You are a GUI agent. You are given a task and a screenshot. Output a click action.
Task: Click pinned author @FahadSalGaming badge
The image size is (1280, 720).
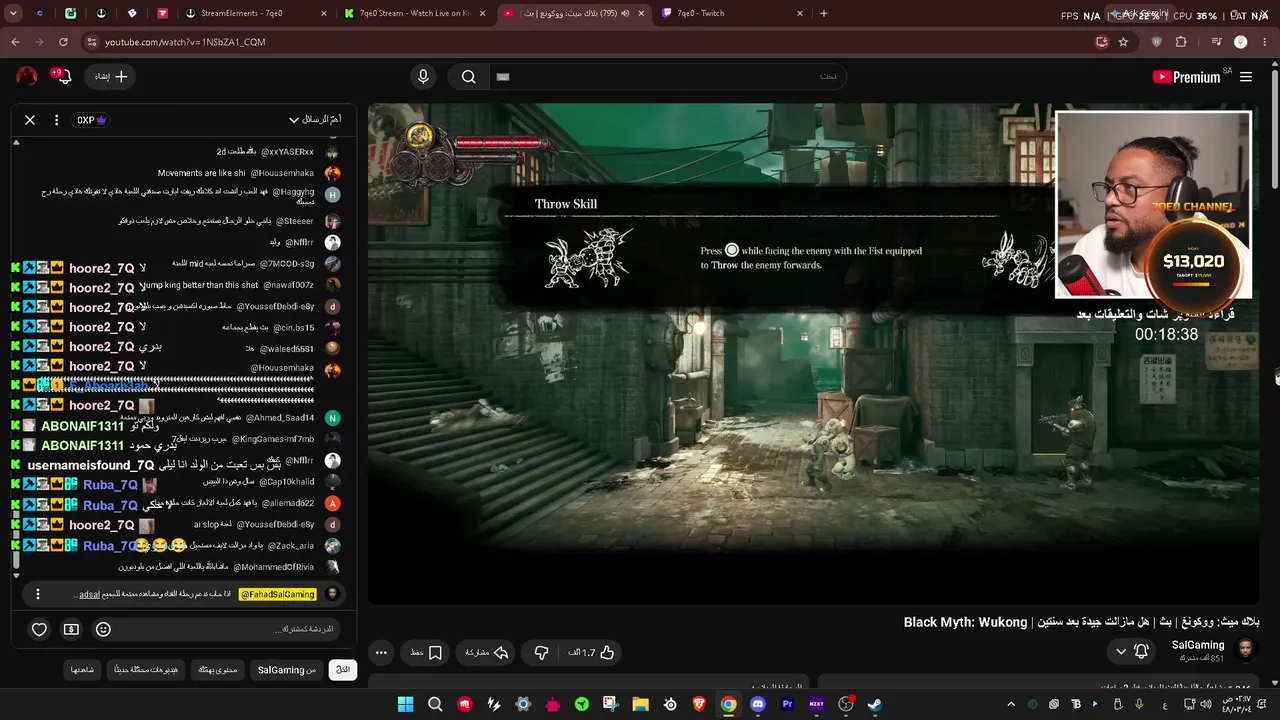[x=277, y=594]
